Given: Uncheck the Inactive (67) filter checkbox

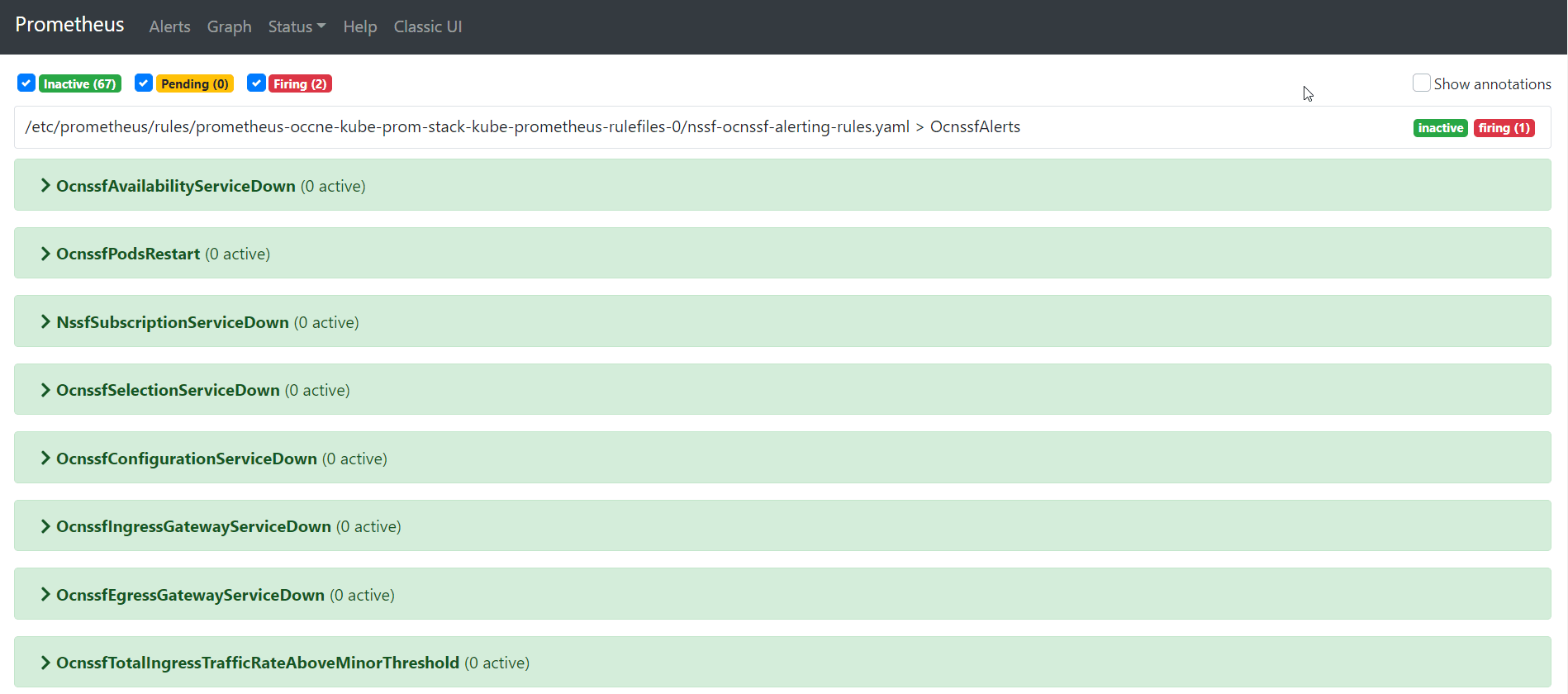Looking at the screenshot, I should pos(26,83).
